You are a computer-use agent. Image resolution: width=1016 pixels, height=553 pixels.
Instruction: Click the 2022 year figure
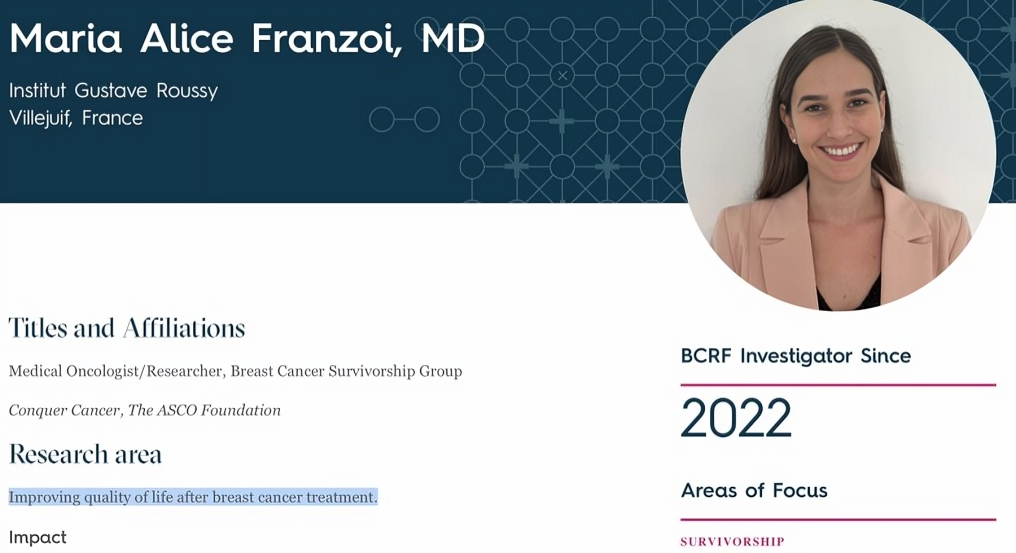click(736, 418)
